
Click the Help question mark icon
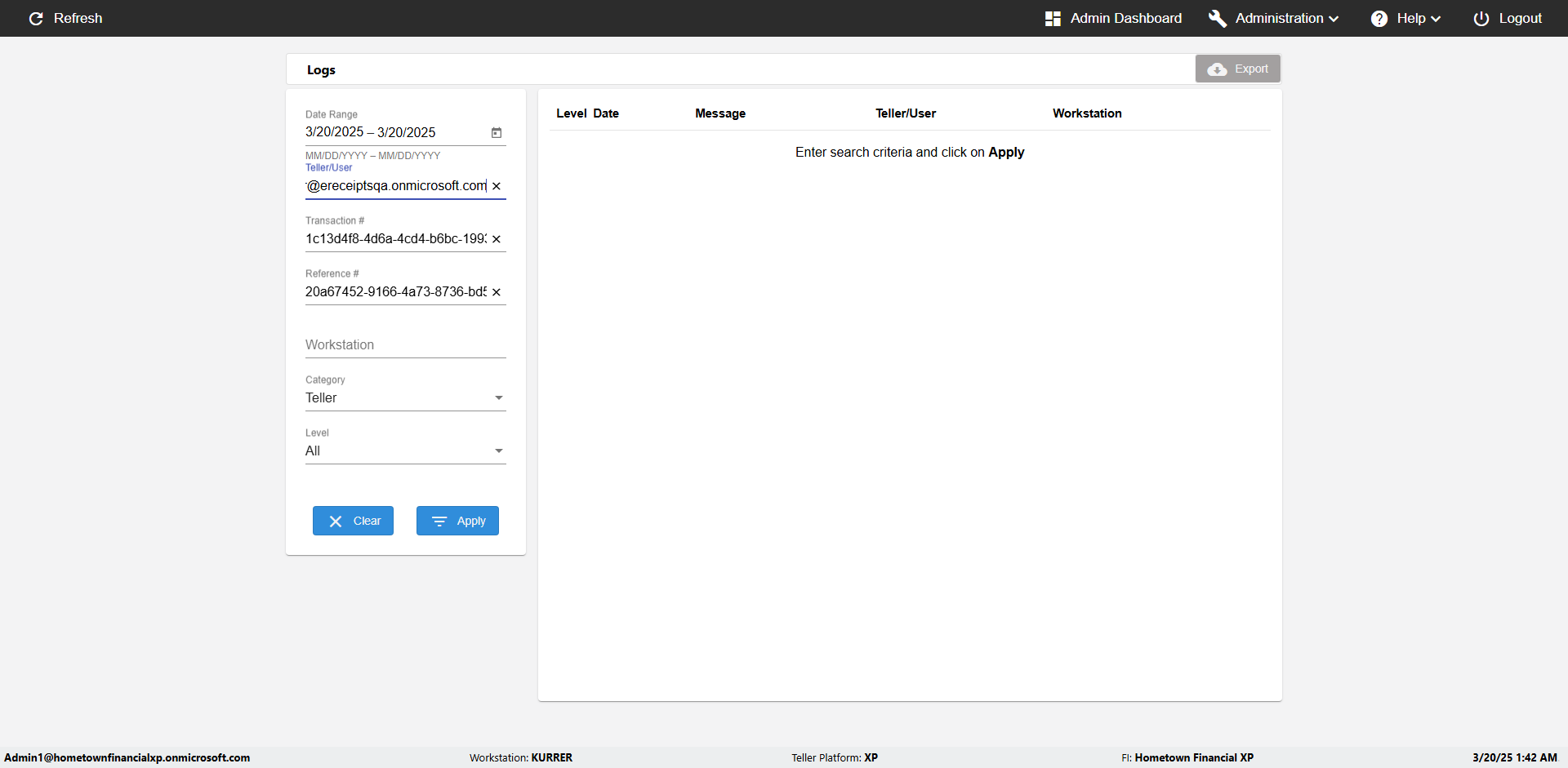click(1379, 19)
